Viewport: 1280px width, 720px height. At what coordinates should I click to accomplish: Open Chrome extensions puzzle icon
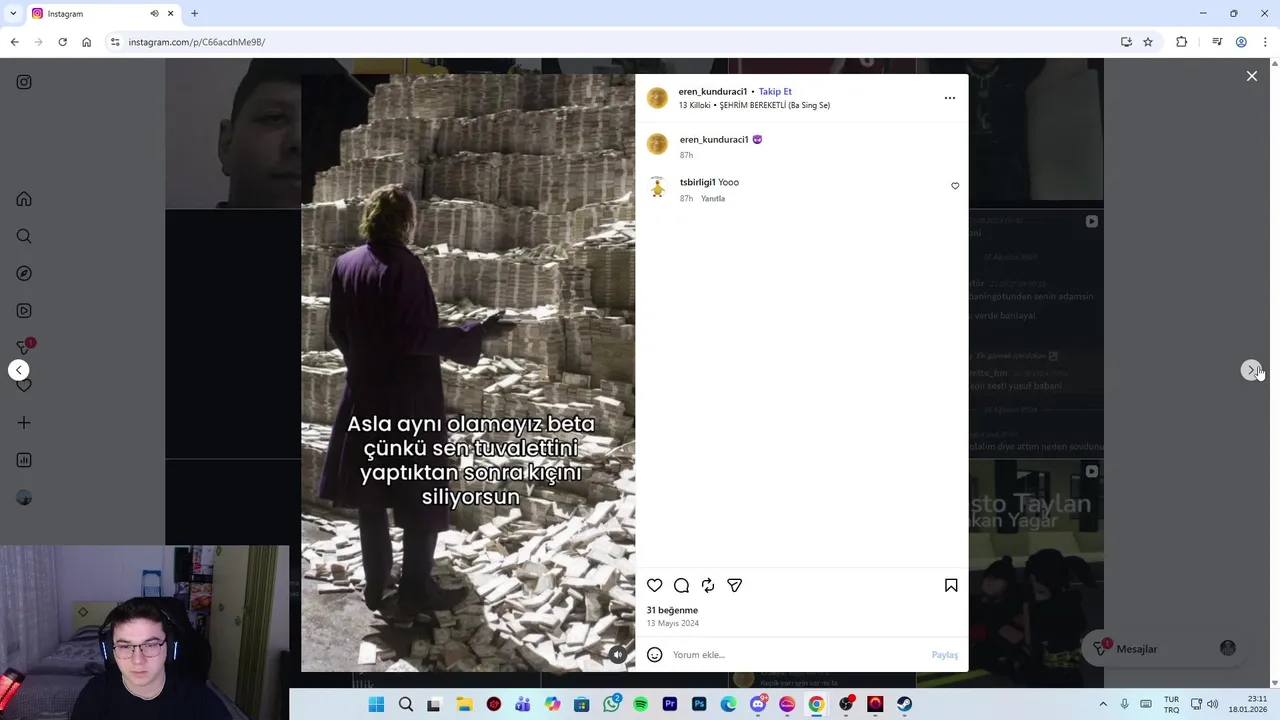tap(1182, 42)
